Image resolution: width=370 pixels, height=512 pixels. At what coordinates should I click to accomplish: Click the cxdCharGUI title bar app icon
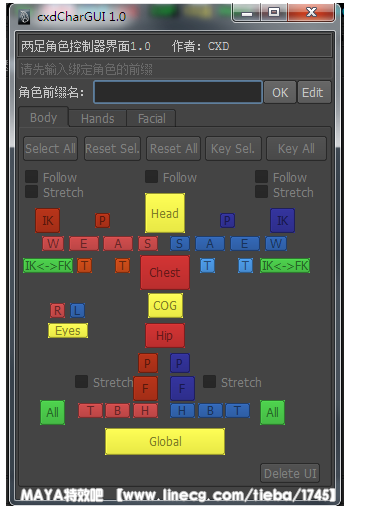pos(24,17)
